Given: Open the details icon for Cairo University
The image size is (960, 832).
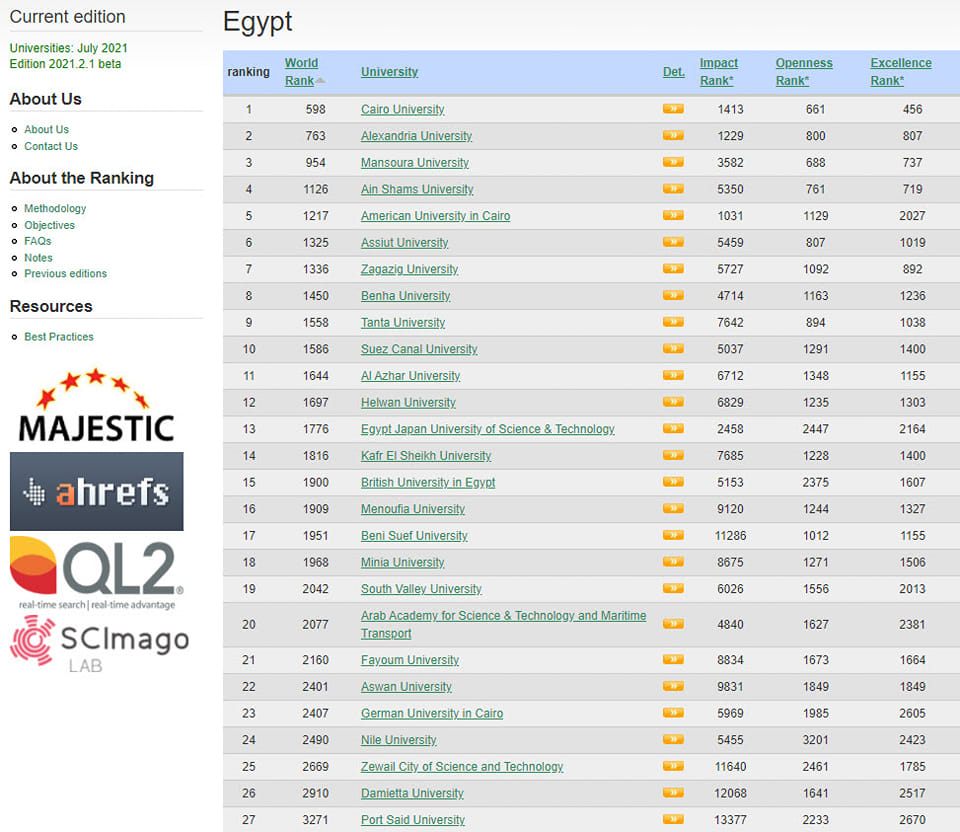Looking at the screenshot, I should [673, 109].
